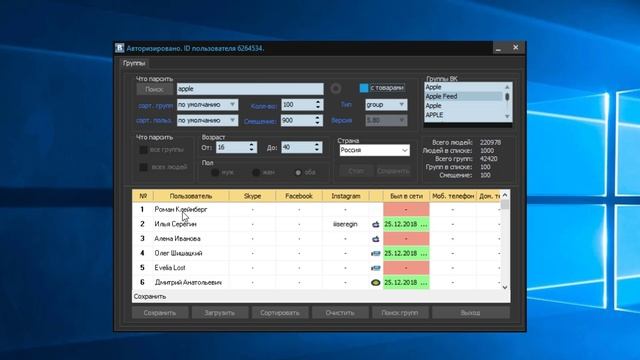The height and width of the screenshot is (360, 640).
Task: Click the age 'От' stepper arrows
Action: (252, 147)
